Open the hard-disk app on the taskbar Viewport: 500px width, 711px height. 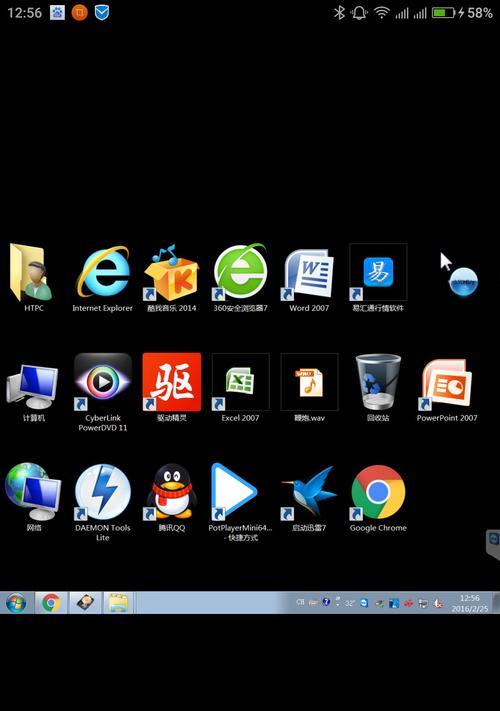tap(85, 603)
